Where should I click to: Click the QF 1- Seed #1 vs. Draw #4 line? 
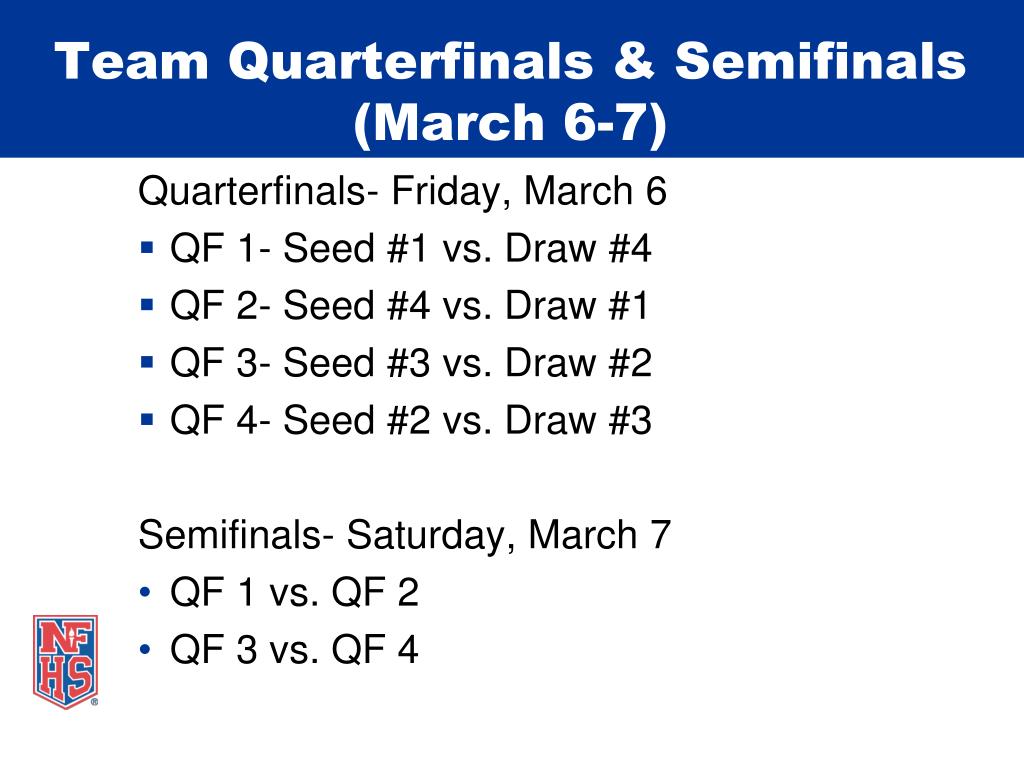coord(411,248)
